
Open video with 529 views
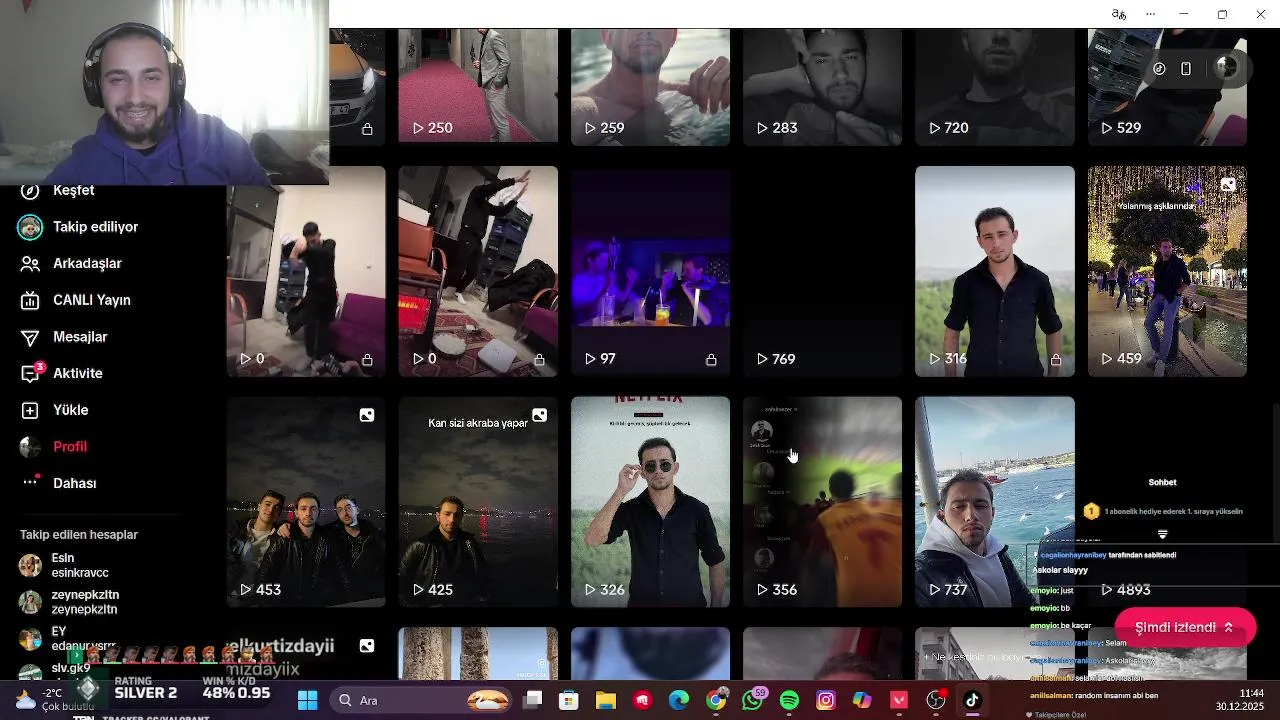click(1167, 86)
